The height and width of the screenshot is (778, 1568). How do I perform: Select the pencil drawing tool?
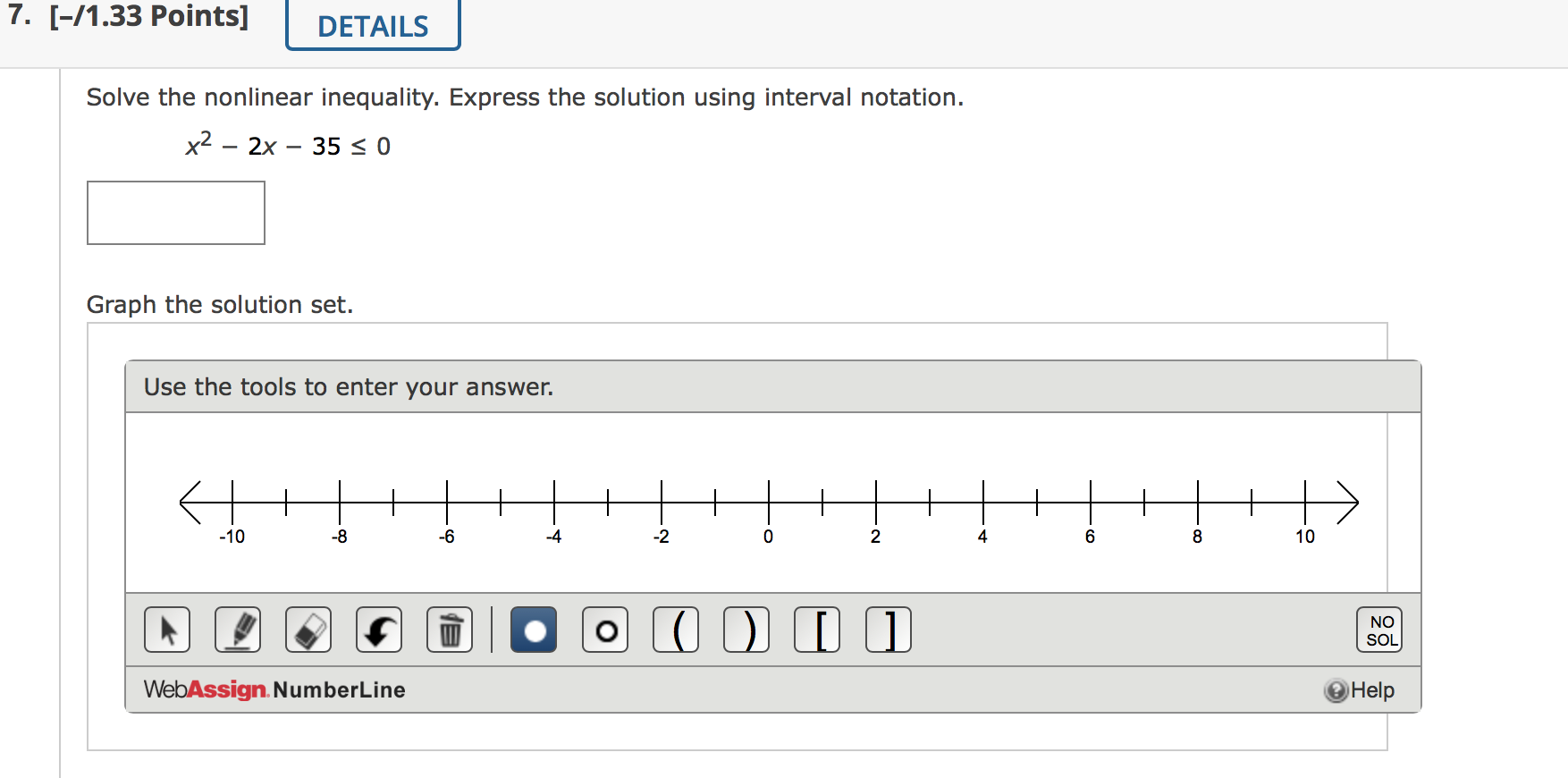point(237,630)
